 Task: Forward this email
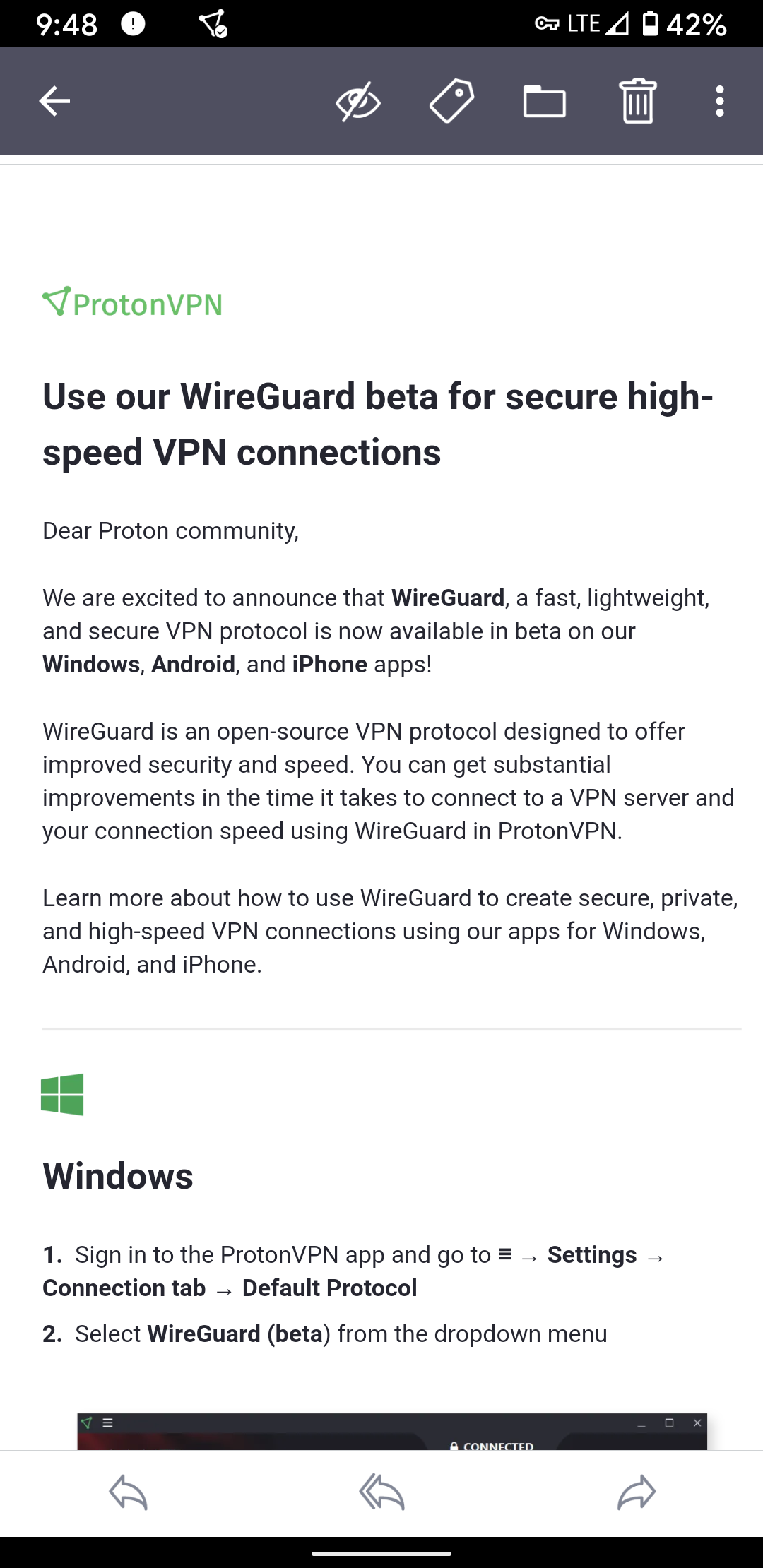point(636,1492)
